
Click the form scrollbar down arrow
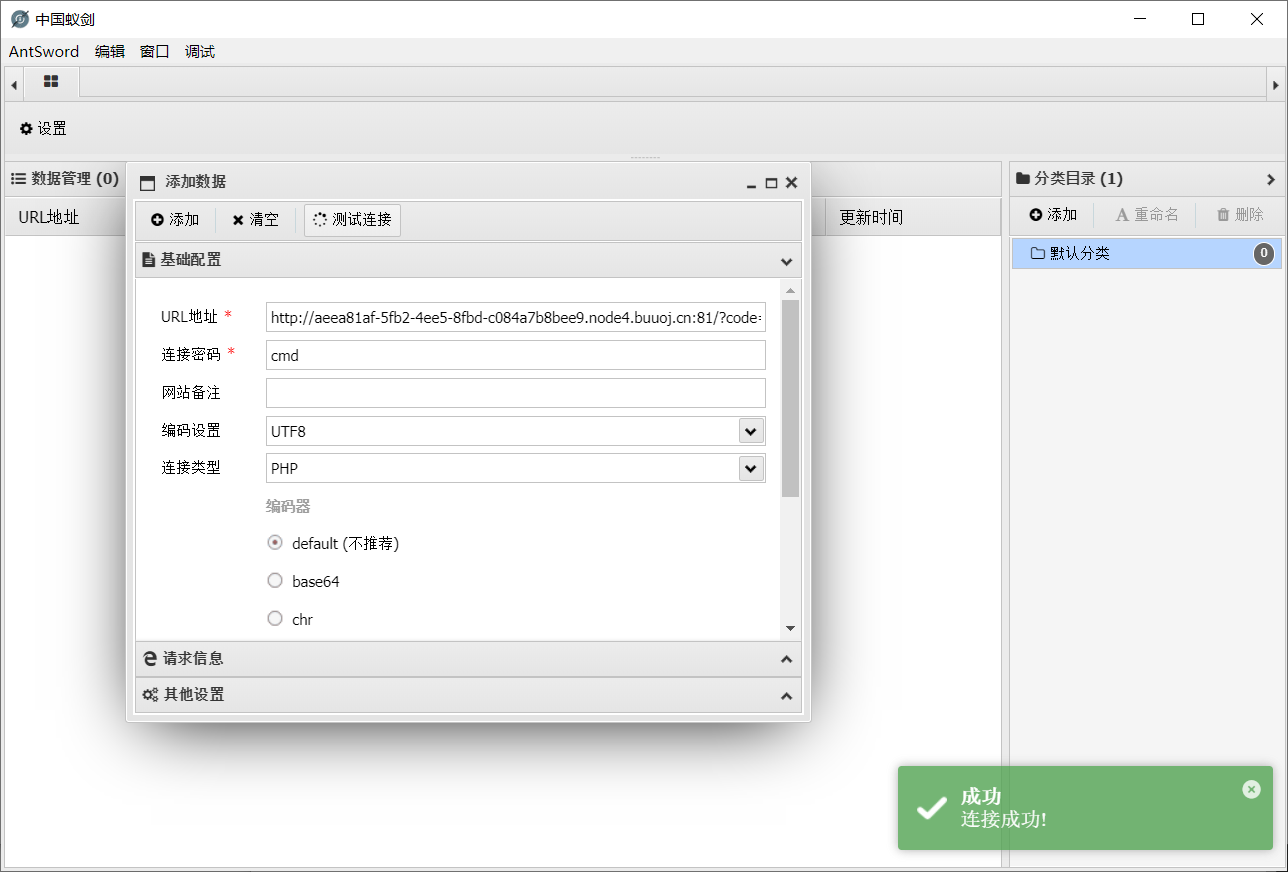790,628
